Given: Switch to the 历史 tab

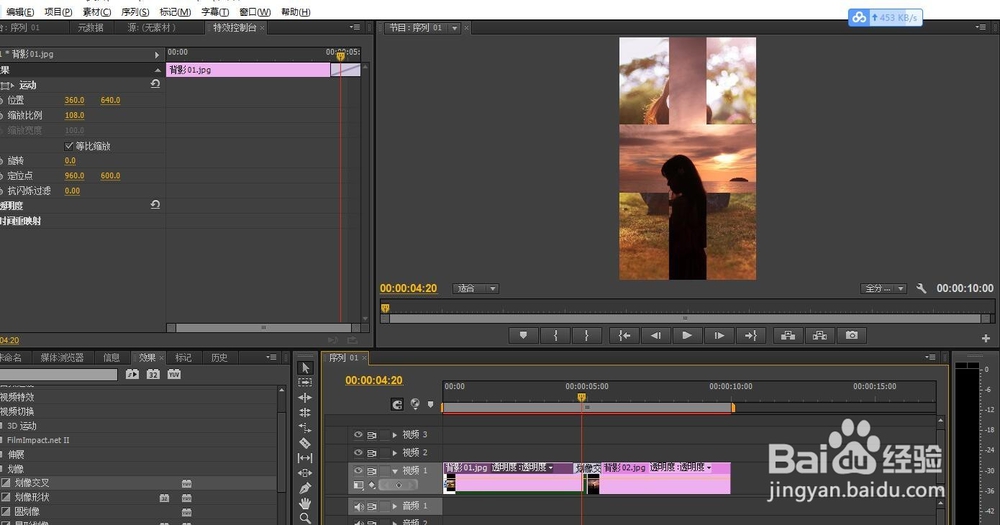Looking at the screenshot, I should [x=219, y=358].
